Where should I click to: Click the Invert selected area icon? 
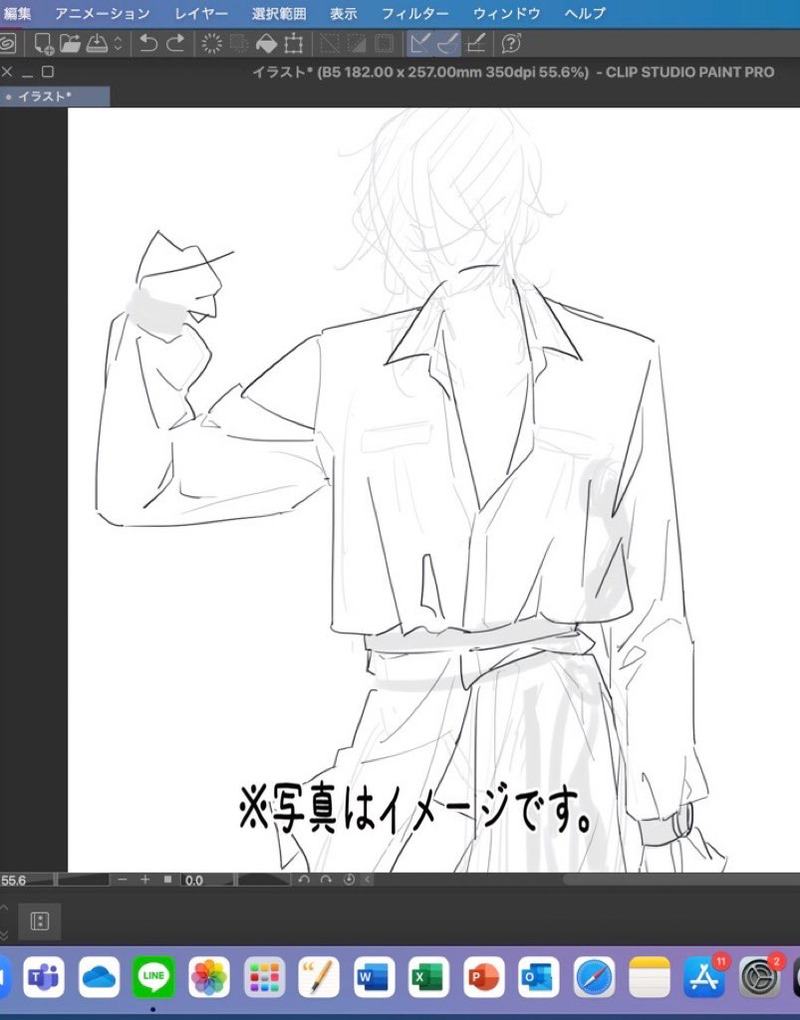coord(357,44)
